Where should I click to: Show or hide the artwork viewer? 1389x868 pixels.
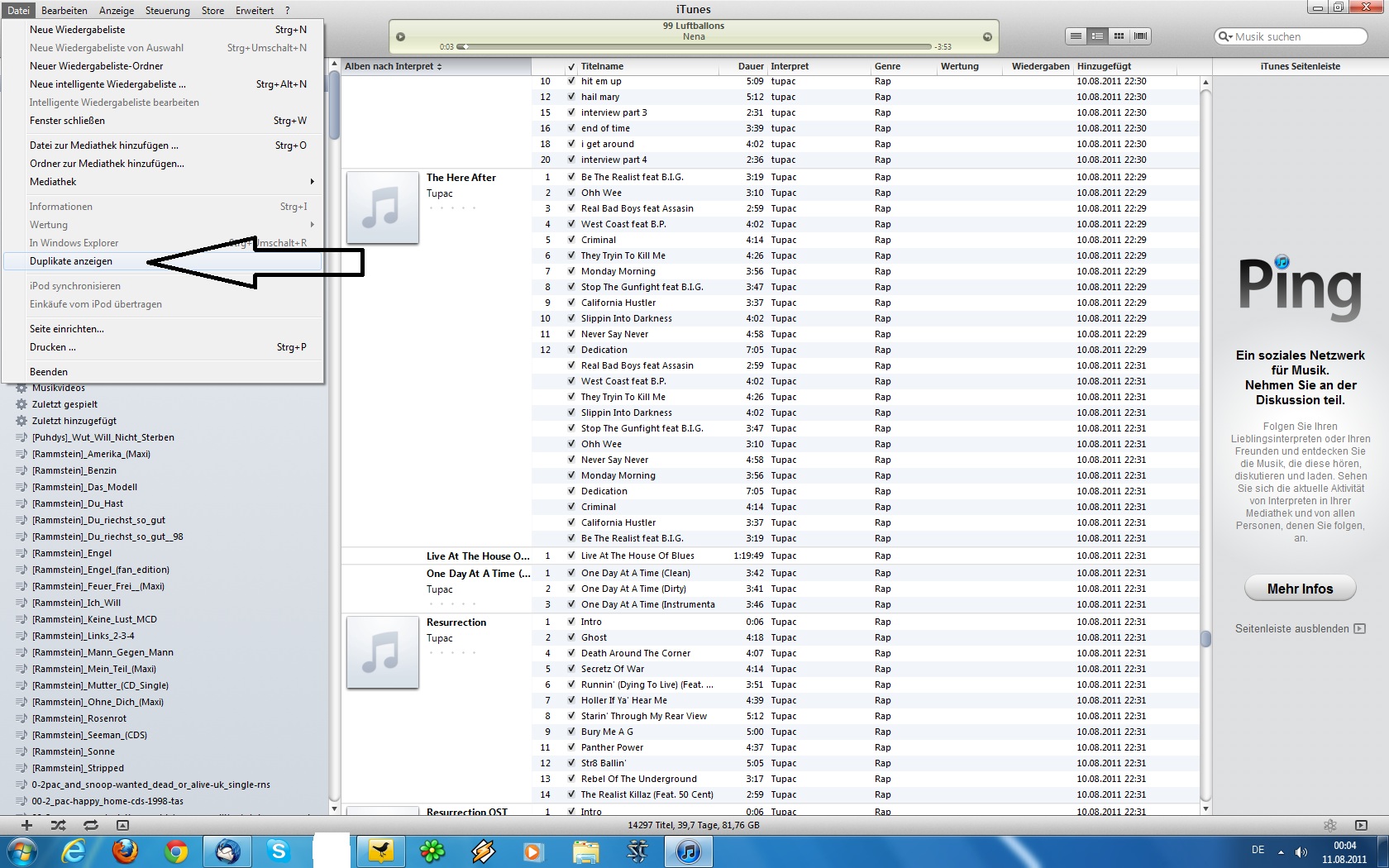click(x=122, y=825)
